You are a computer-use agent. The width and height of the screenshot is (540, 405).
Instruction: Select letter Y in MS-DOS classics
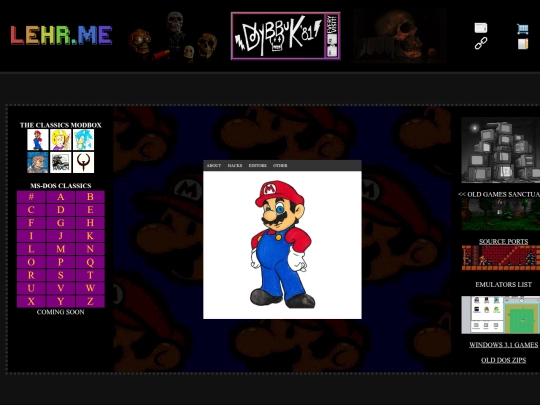pos(61,301)
